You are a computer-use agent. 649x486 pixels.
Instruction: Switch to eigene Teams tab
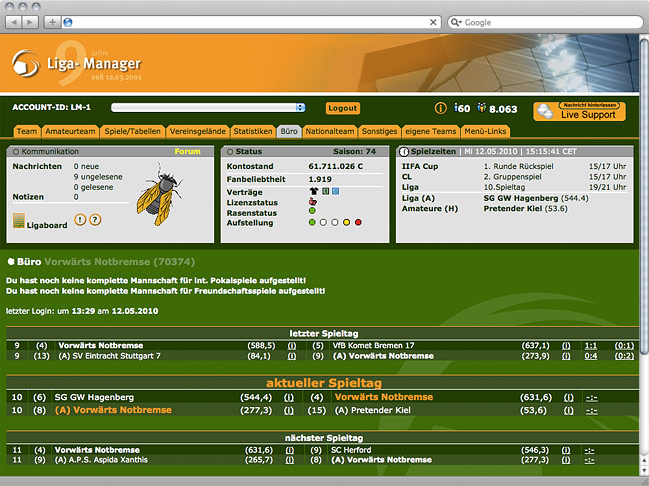(430, 131)
